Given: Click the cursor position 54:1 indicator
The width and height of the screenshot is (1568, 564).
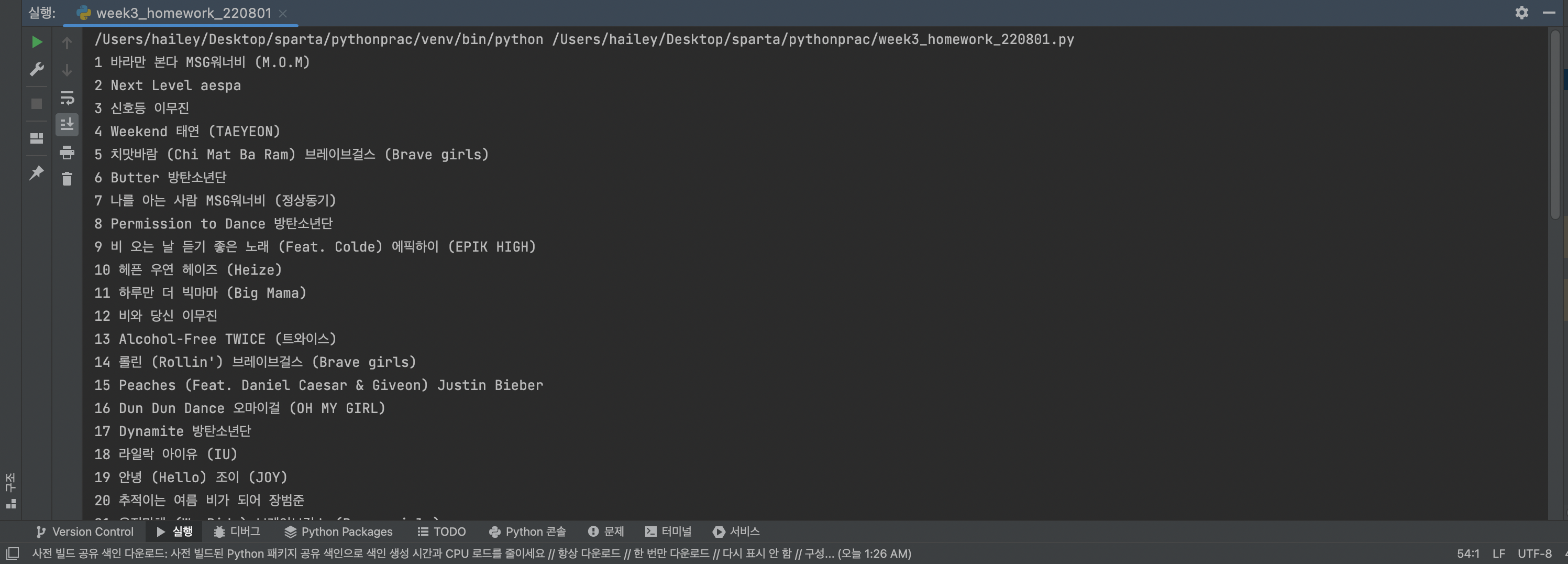Looking at the screenshot, I should [1467, 553].
